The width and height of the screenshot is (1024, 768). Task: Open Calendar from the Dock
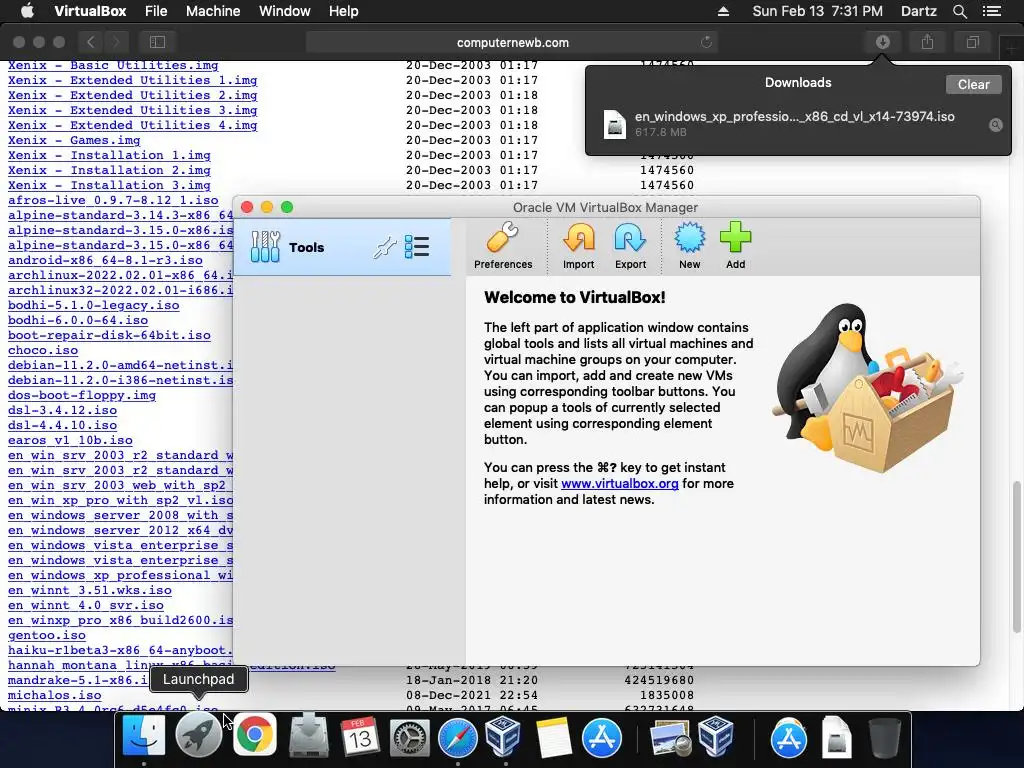tap(359, 736)
